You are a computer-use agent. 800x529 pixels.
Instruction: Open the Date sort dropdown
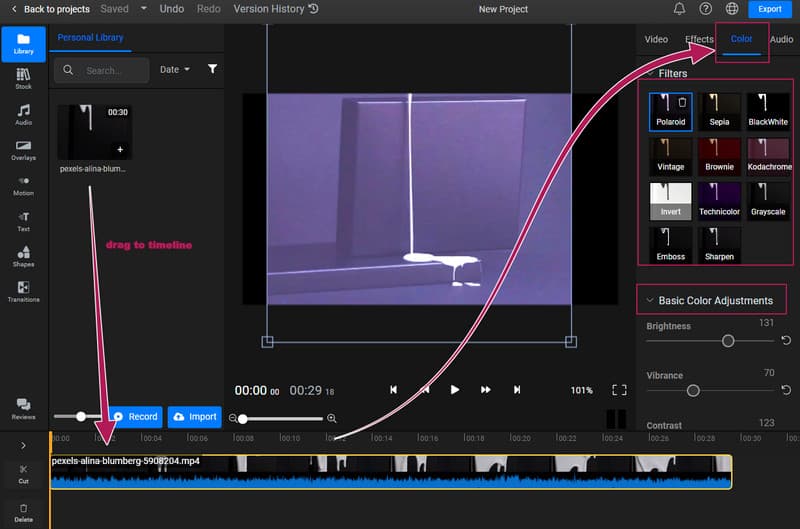pyautogui.click(x=175, y=70)
